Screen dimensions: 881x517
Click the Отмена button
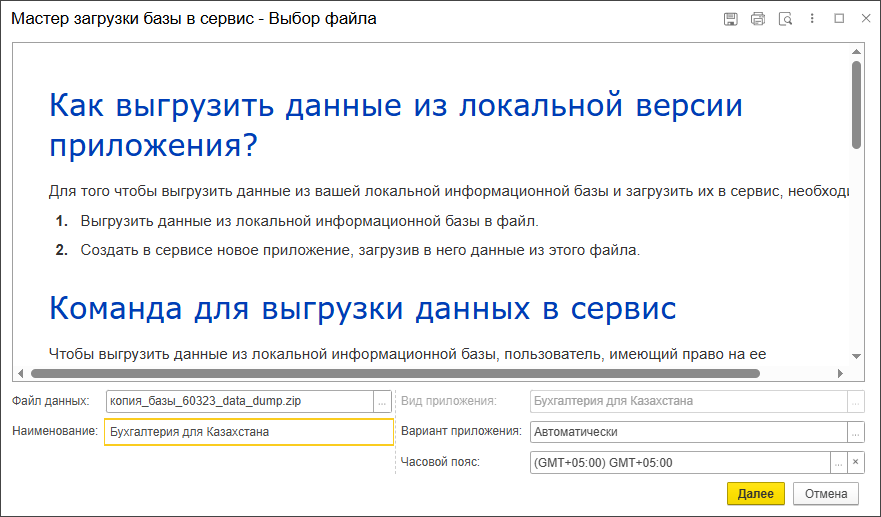click(x=826, y=493)
